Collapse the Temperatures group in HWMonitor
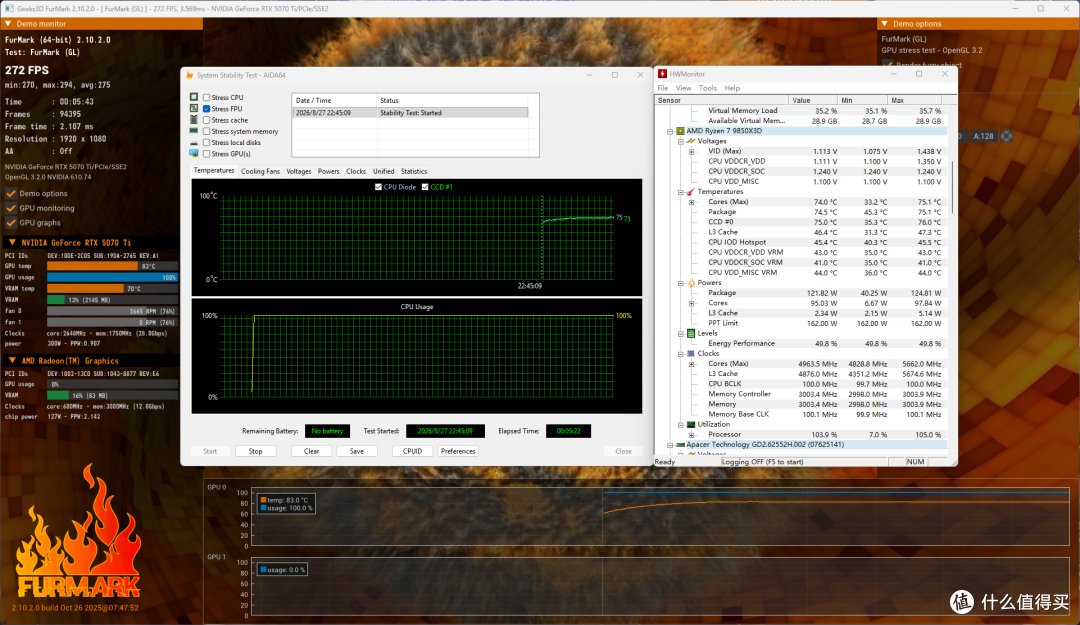 pyautogui.click(x=681, y=192)
